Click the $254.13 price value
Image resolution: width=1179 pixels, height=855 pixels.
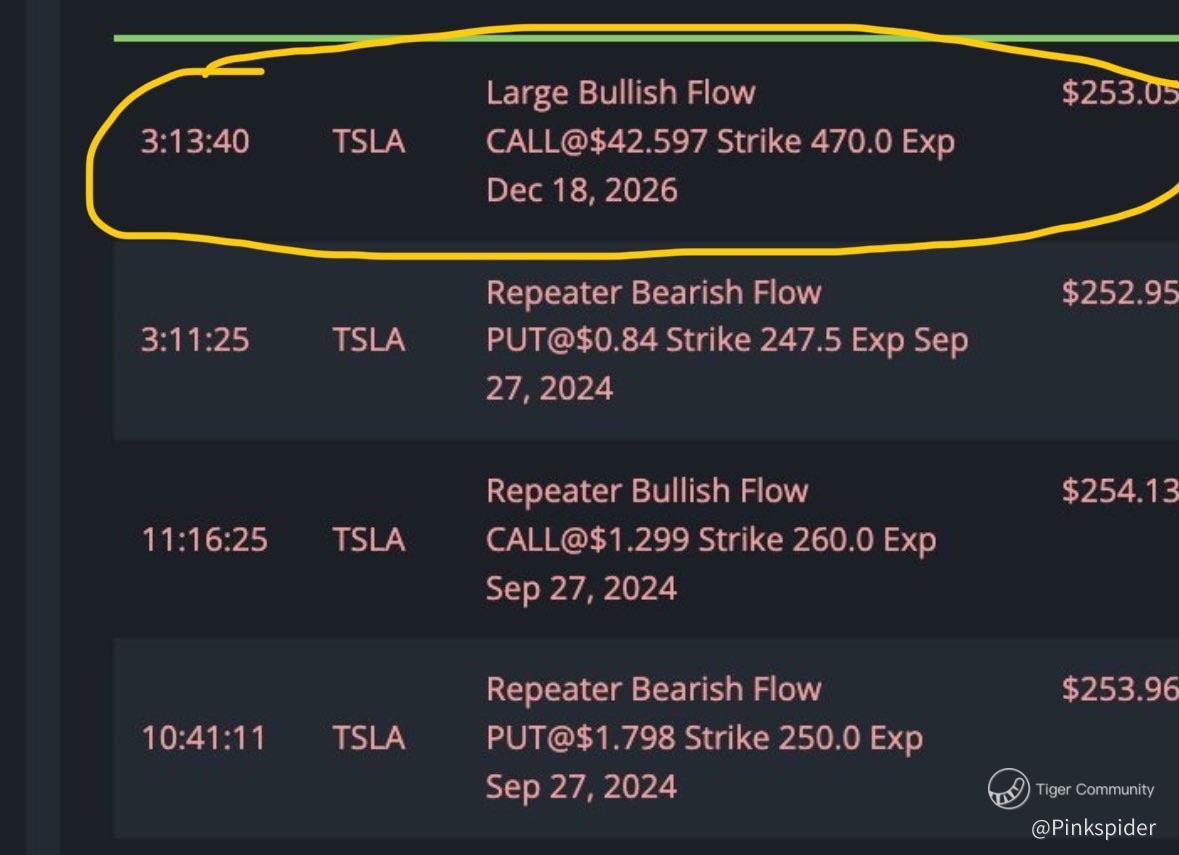pos(1120,491)
